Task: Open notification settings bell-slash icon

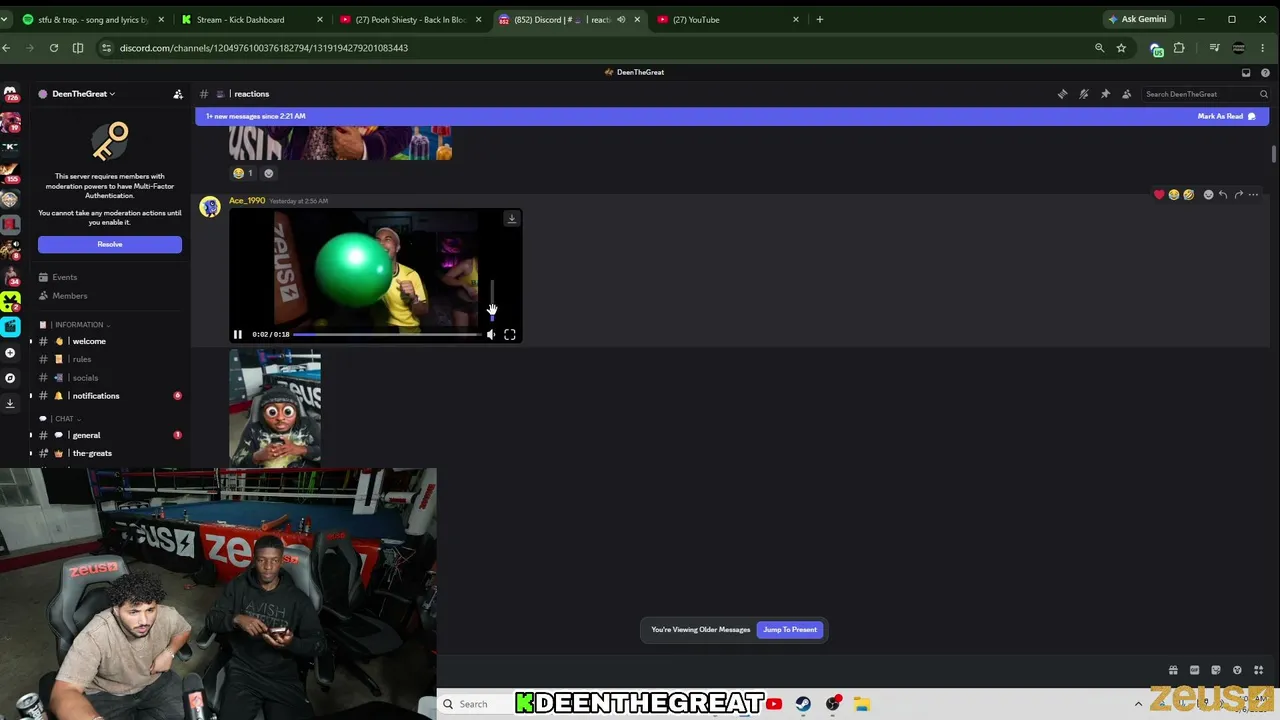Action: [1084, 94]
